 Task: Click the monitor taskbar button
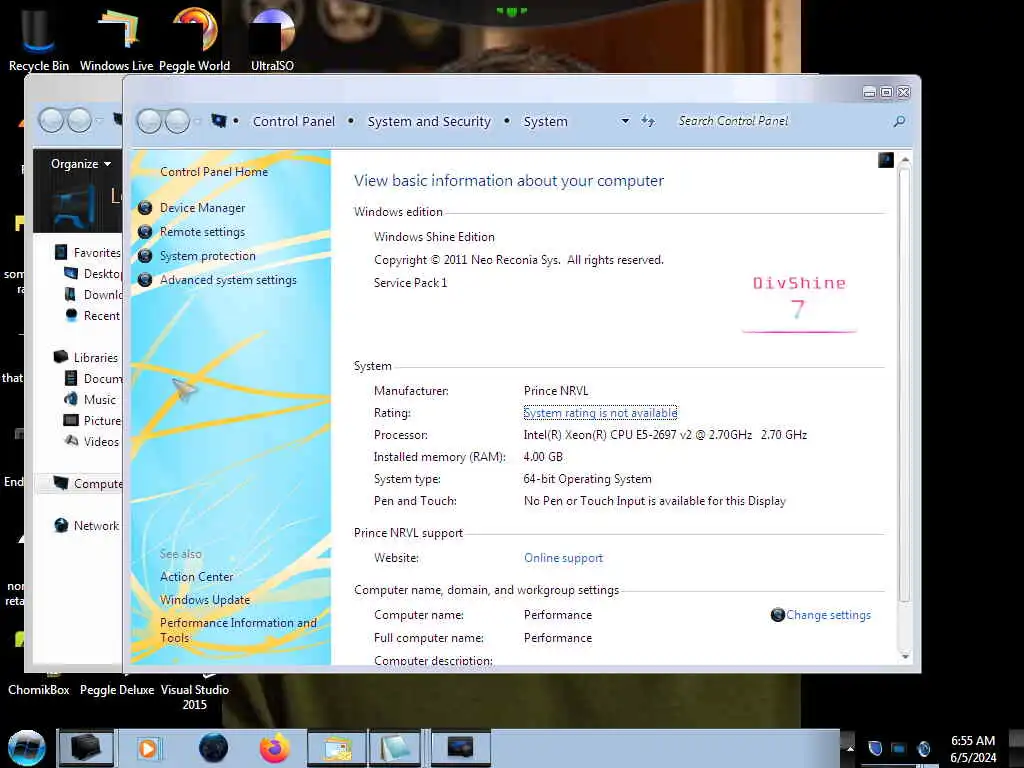460,748
